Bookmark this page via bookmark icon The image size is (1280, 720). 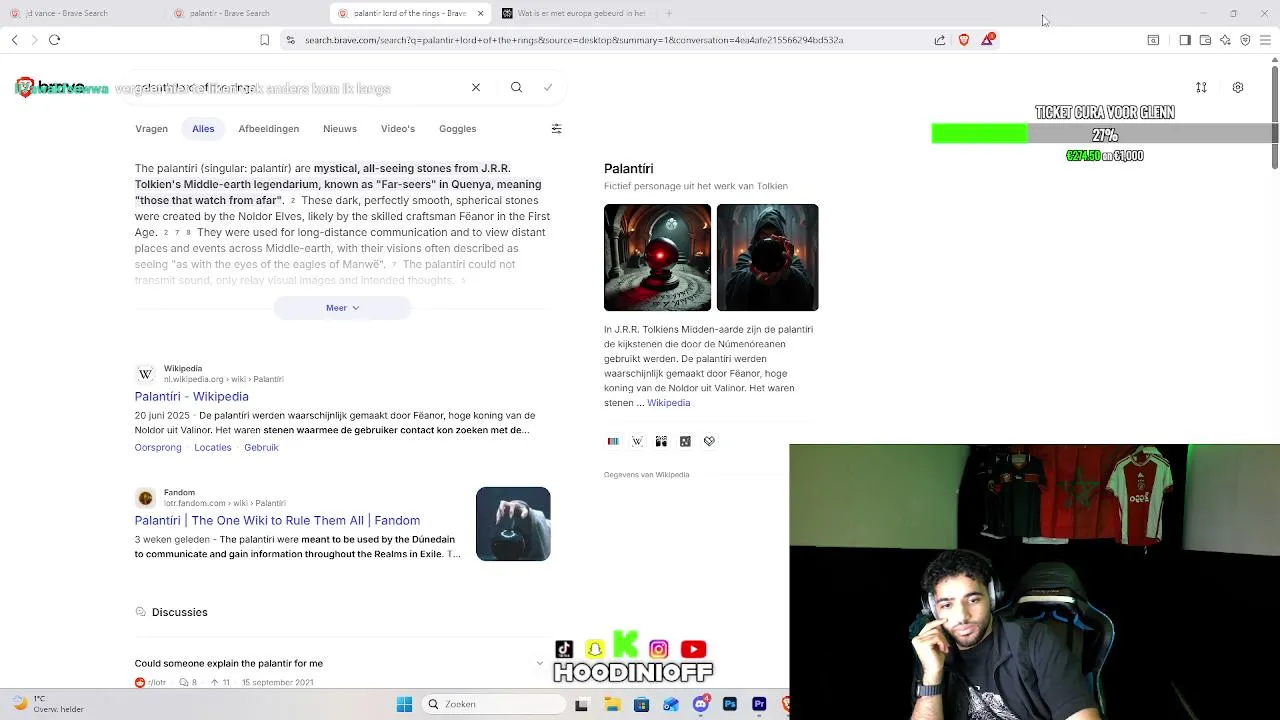coord(264,40)
